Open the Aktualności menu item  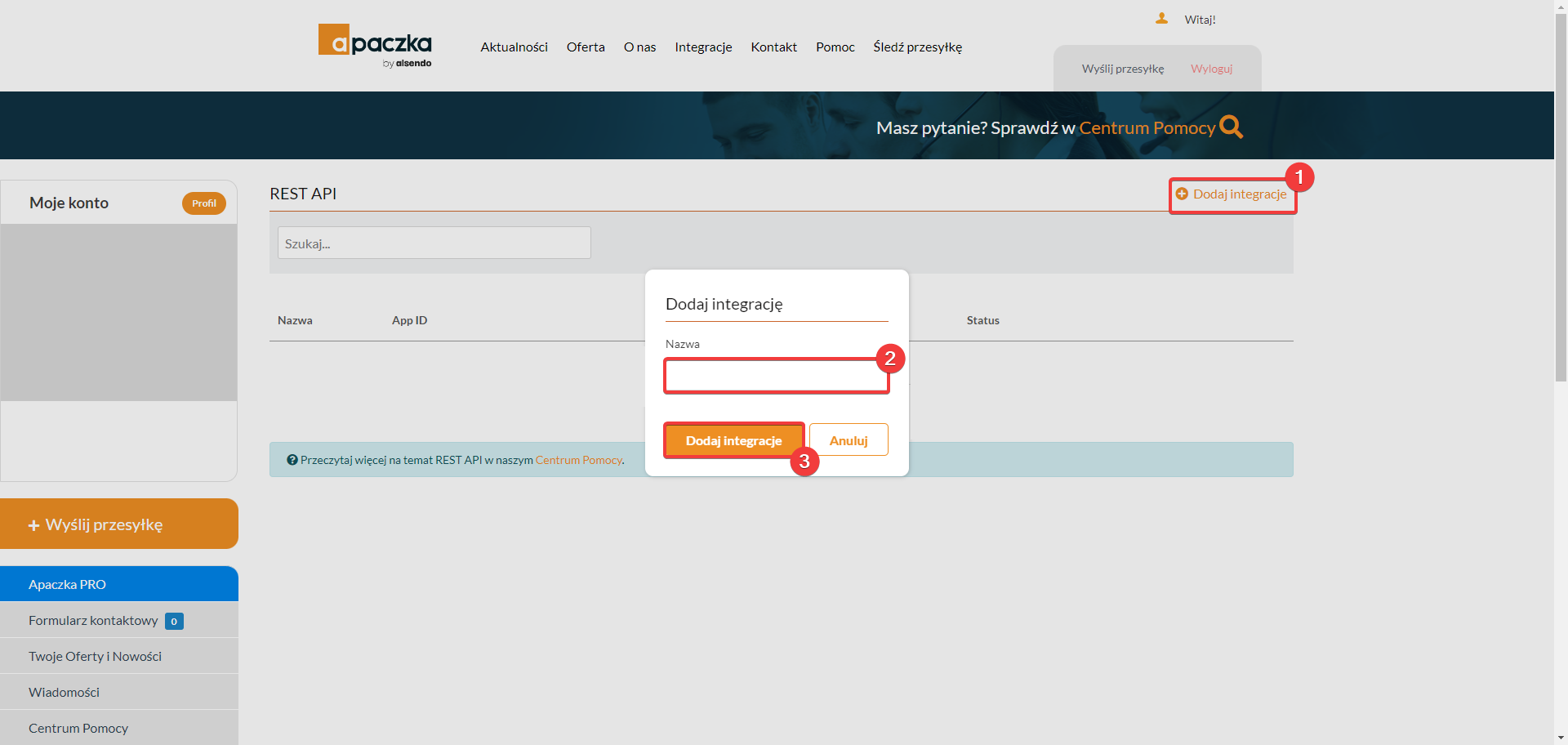tap(514, 47)
